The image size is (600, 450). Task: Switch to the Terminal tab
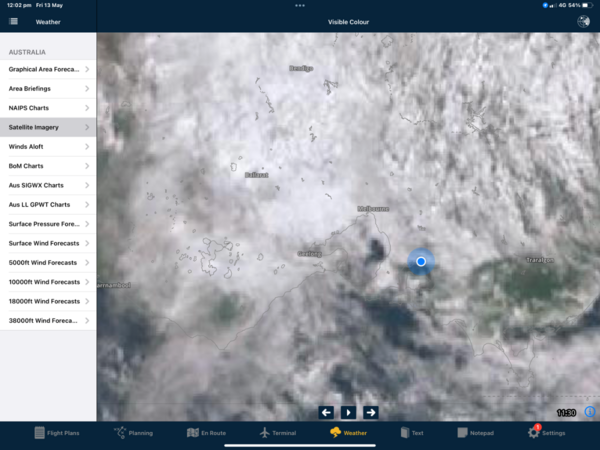click(x=277, y=433)
